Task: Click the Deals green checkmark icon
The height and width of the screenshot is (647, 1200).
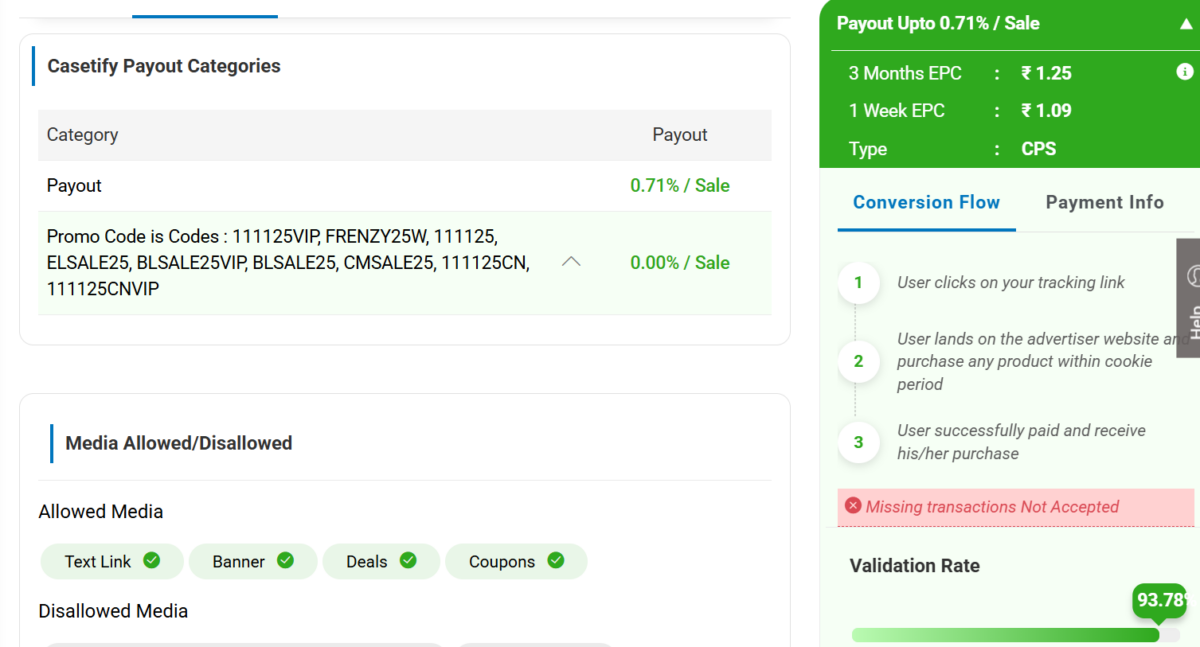Action: (408, 561)
